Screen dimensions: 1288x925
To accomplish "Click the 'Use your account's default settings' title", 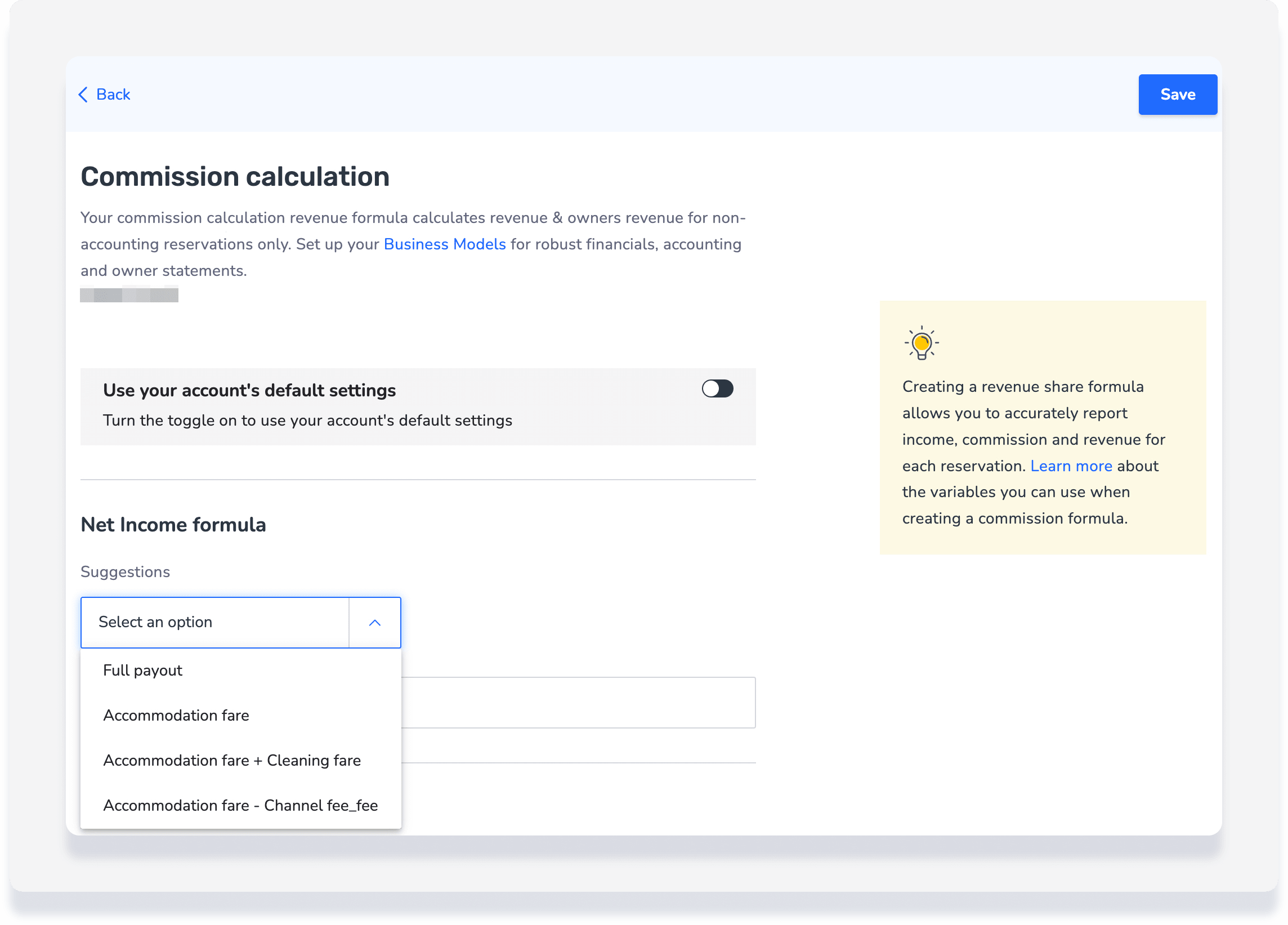I will coord(249,390).
